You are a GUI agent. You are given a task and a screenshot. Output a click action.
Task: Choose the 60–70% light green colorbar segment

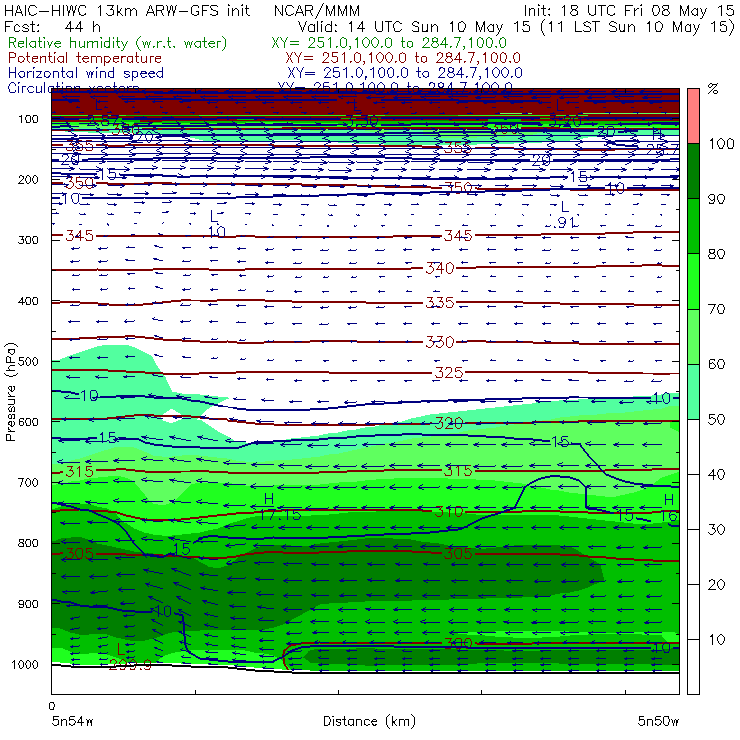[693, 336]
